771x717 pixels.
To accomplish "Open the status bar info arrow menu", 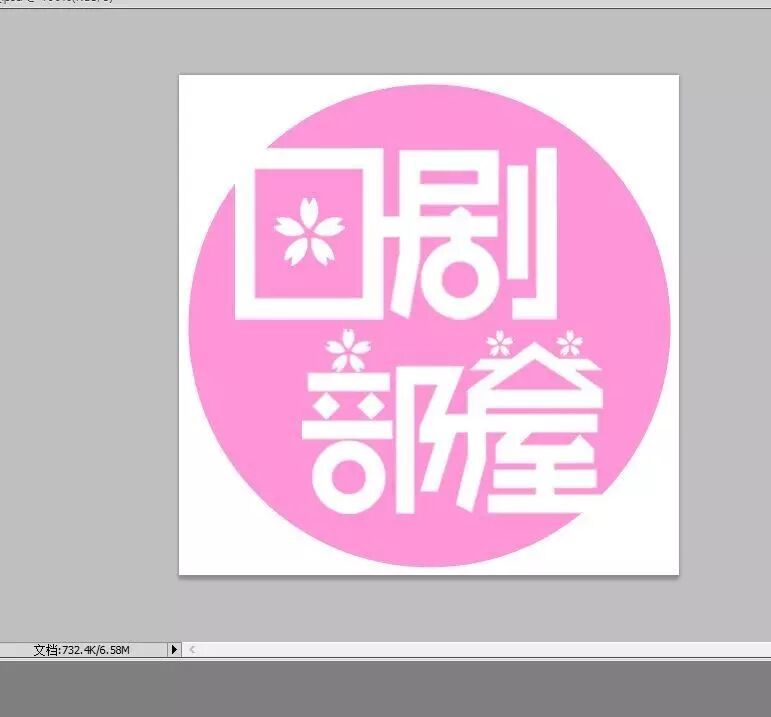I will point(174,650).
